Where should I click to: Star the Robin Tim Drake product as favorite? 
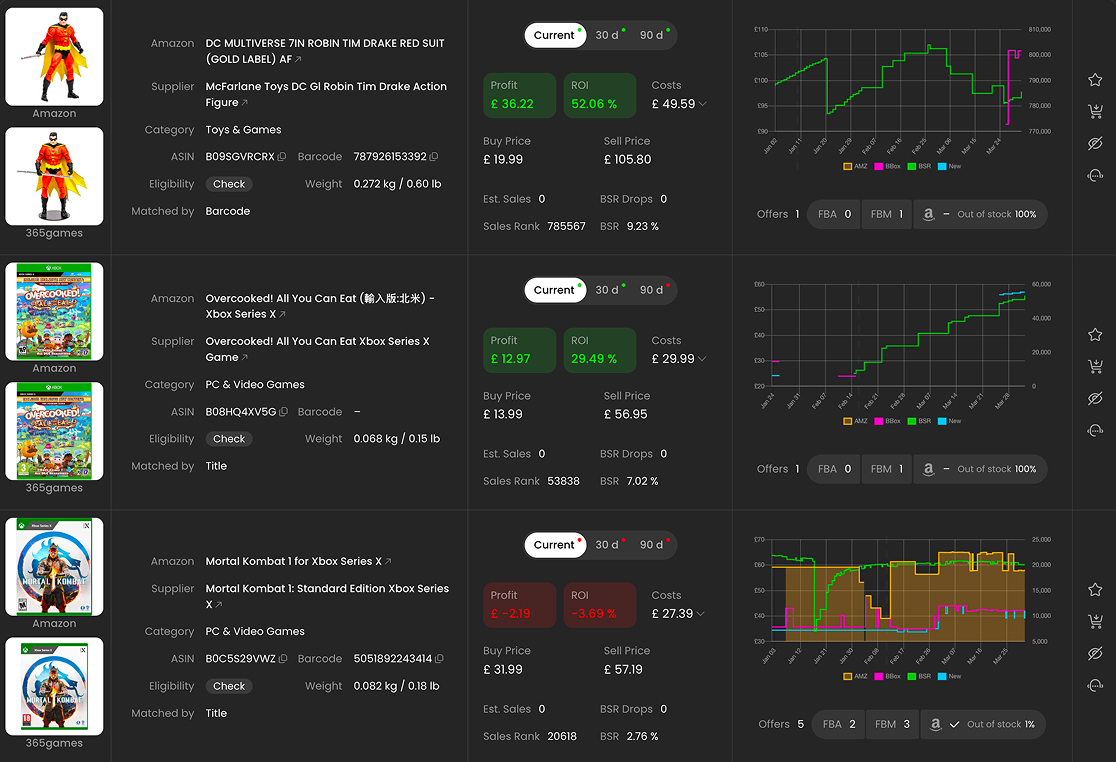pos(1095,80)
